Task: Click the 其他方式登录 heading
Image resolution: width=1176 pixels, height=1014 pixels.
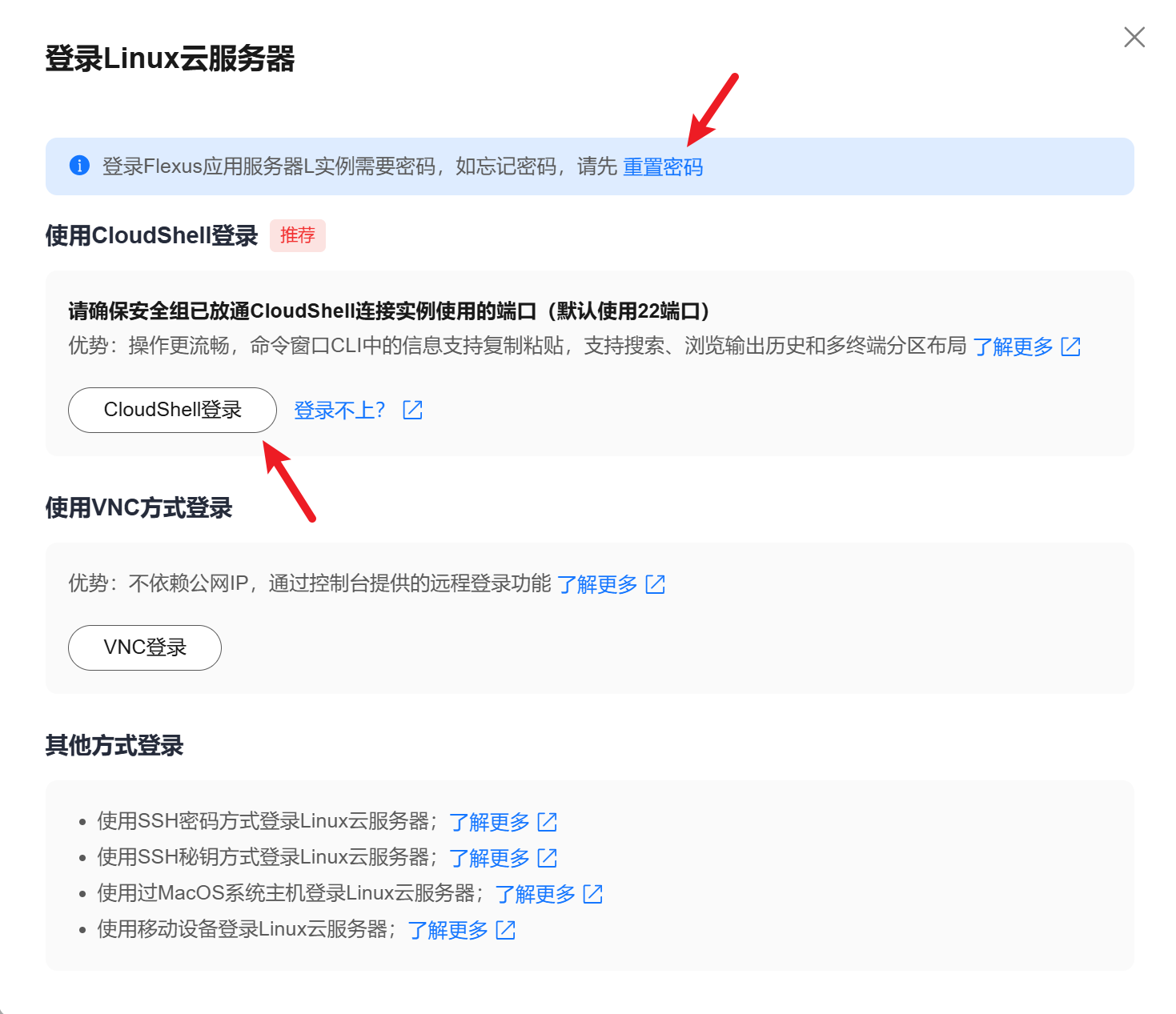Action: click(114, 745)
